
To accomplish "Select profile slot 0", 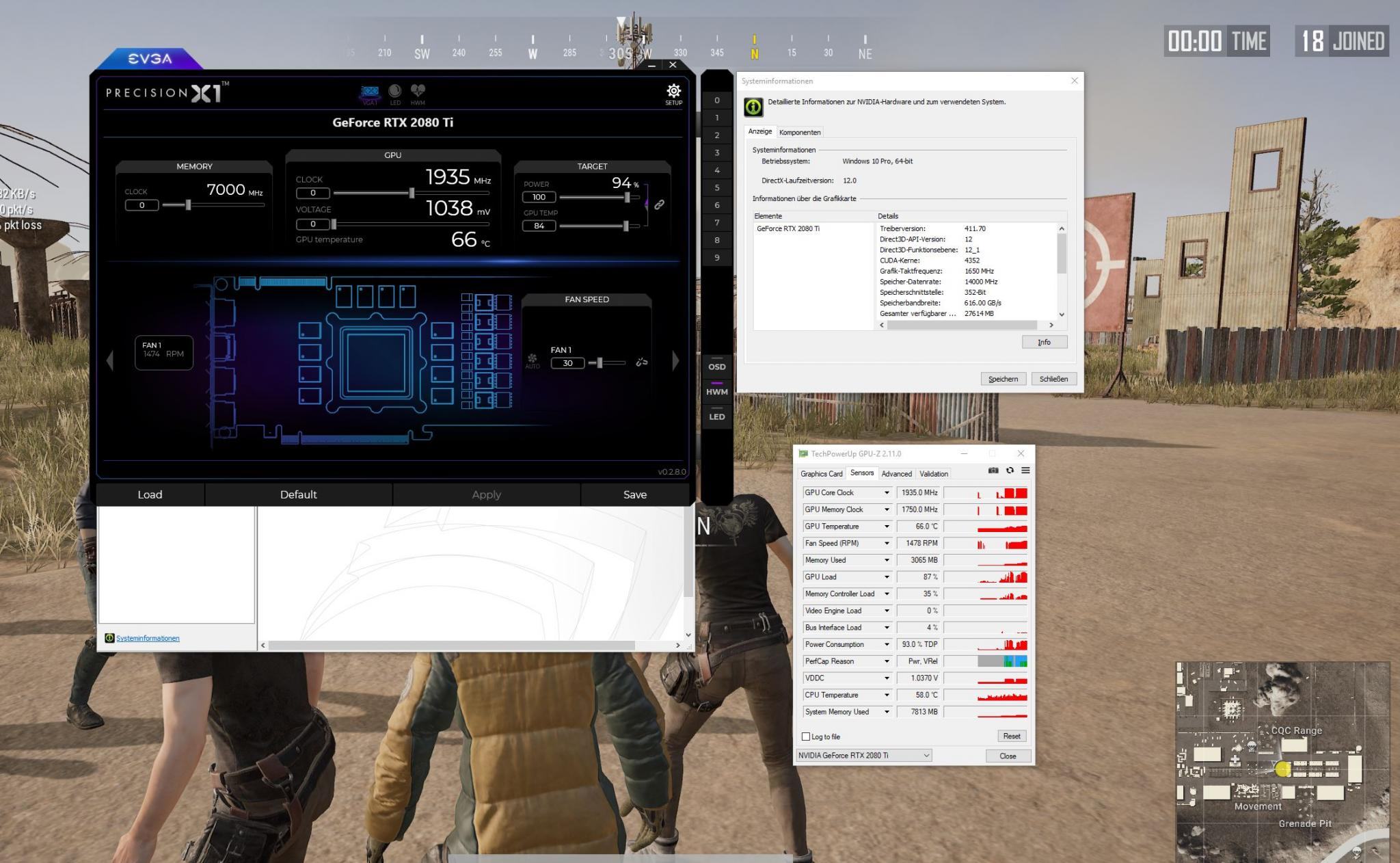I will click(x=716, y=101).
